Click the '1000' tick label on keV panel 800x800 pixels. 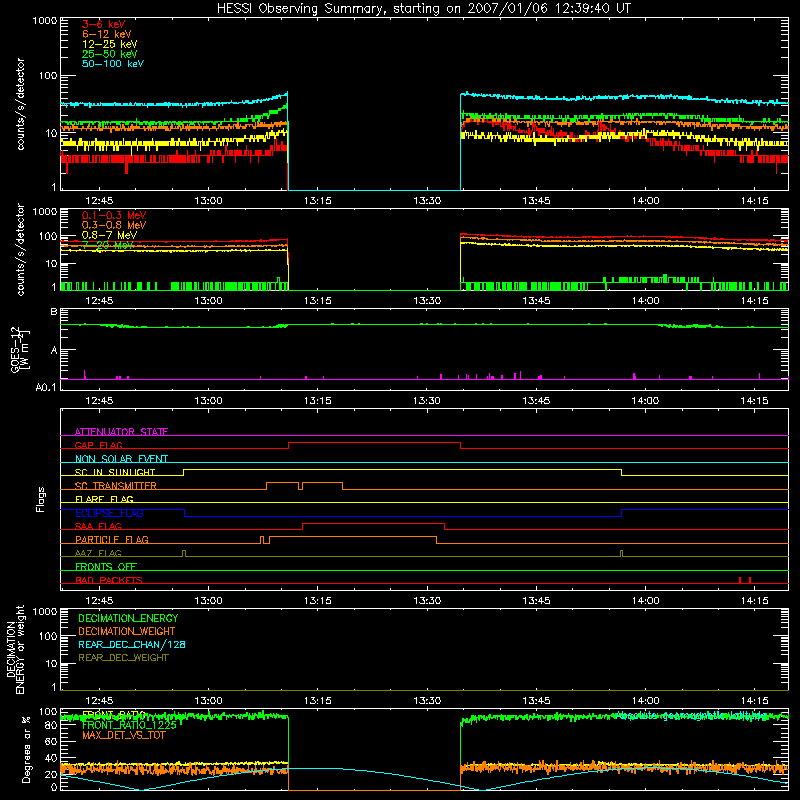45,21
